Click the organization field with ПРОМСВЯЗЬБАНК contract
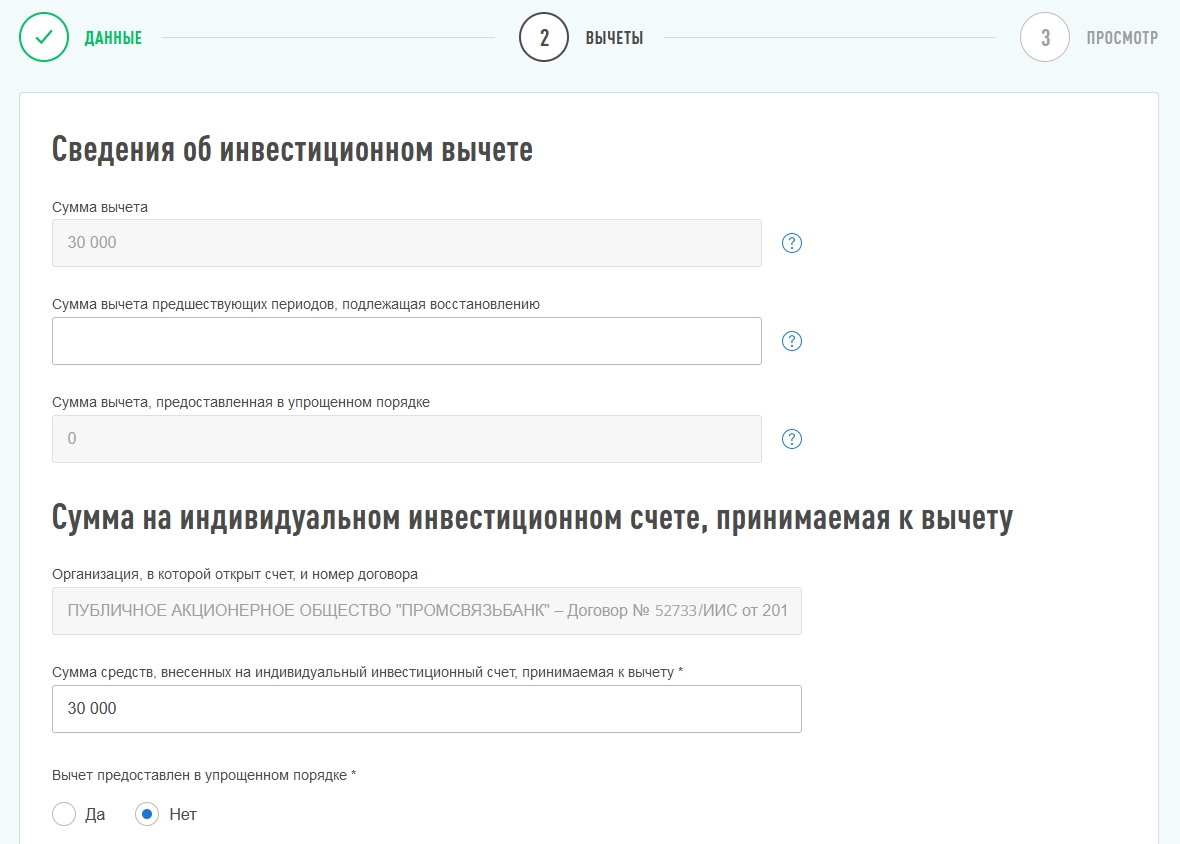Image resolution: width=1180 pixels, height=844 pixels. click(427, 611)
